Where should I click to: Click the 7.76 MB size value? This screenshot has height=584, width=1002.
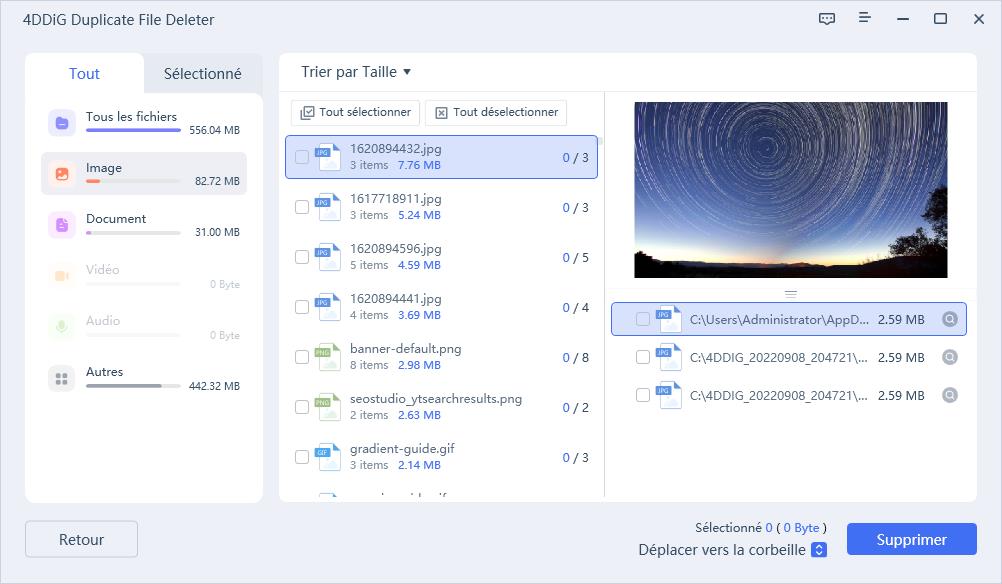point(419,165)
